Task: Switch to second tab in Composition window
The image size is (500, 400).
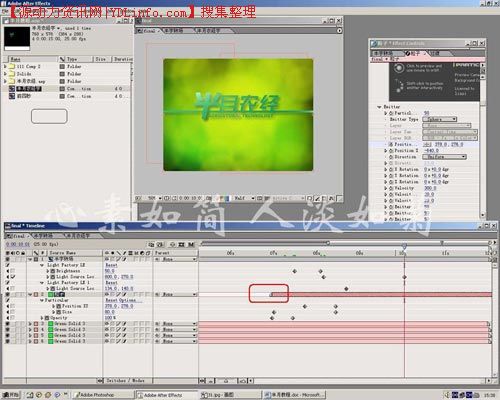Action: (x=173, y=31)
